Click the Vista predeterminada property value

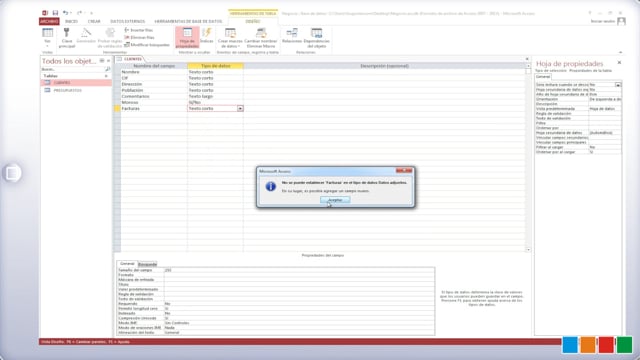point(605,109)
